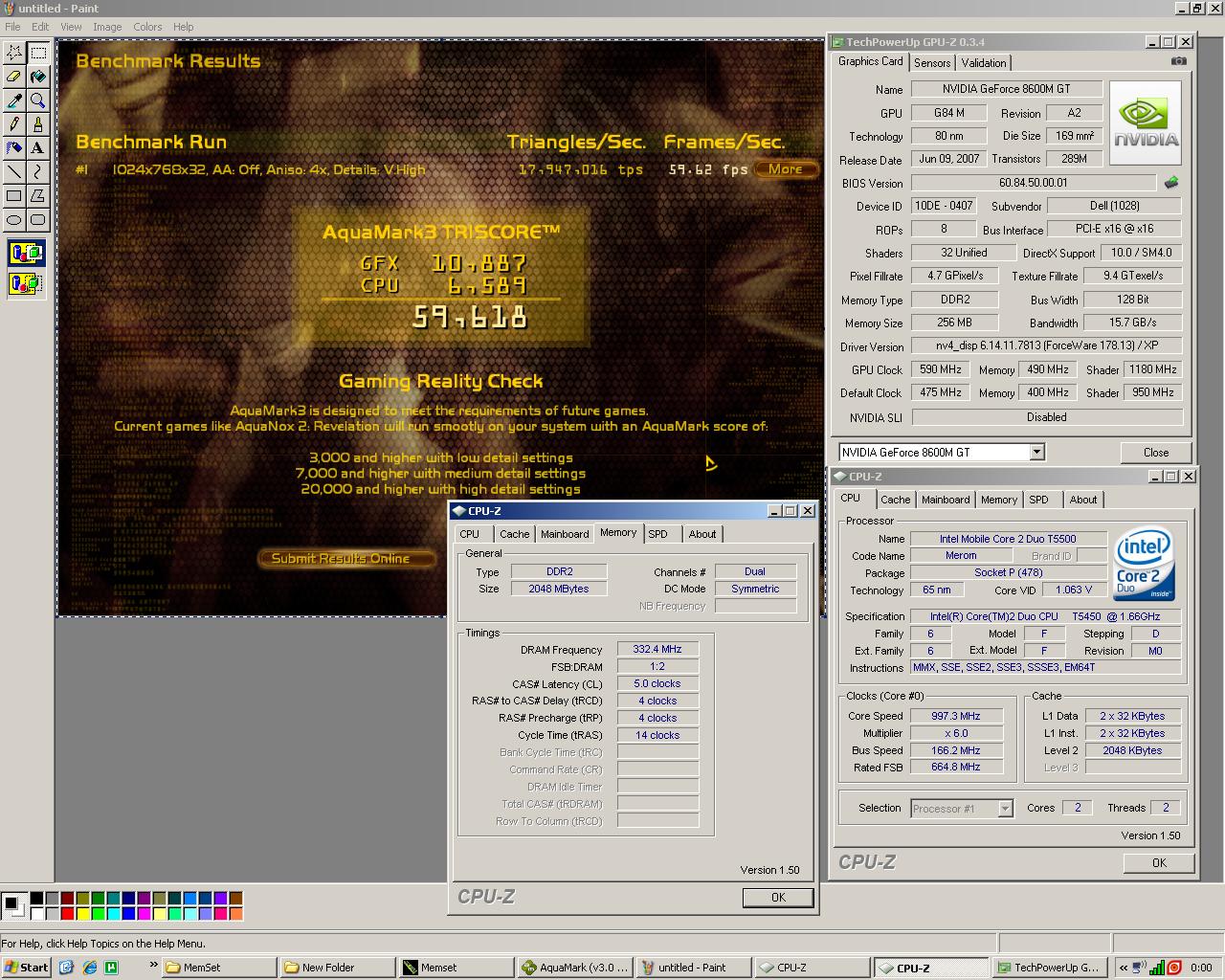Image resolution: width=1225 pixels, height=980 pixels.
Task: Open the Memory tab in right CPU-Z window
Action: (998, 500)
